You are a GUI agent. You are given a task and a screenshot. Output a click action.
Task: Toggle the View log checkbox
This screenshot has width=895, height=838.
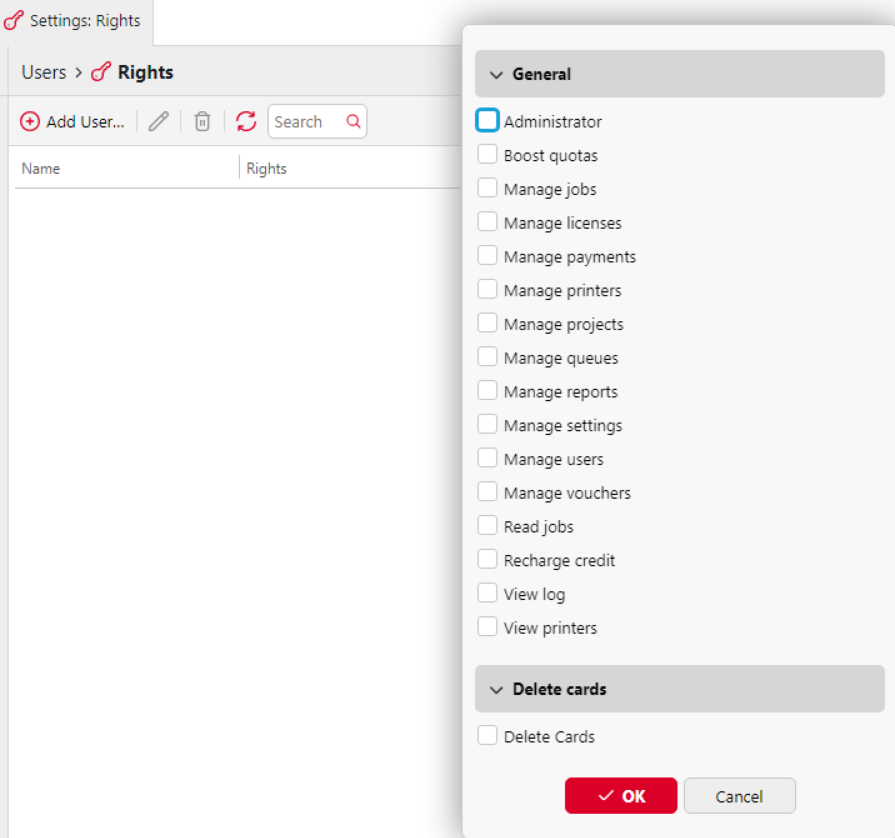click(x=487, y=594)
